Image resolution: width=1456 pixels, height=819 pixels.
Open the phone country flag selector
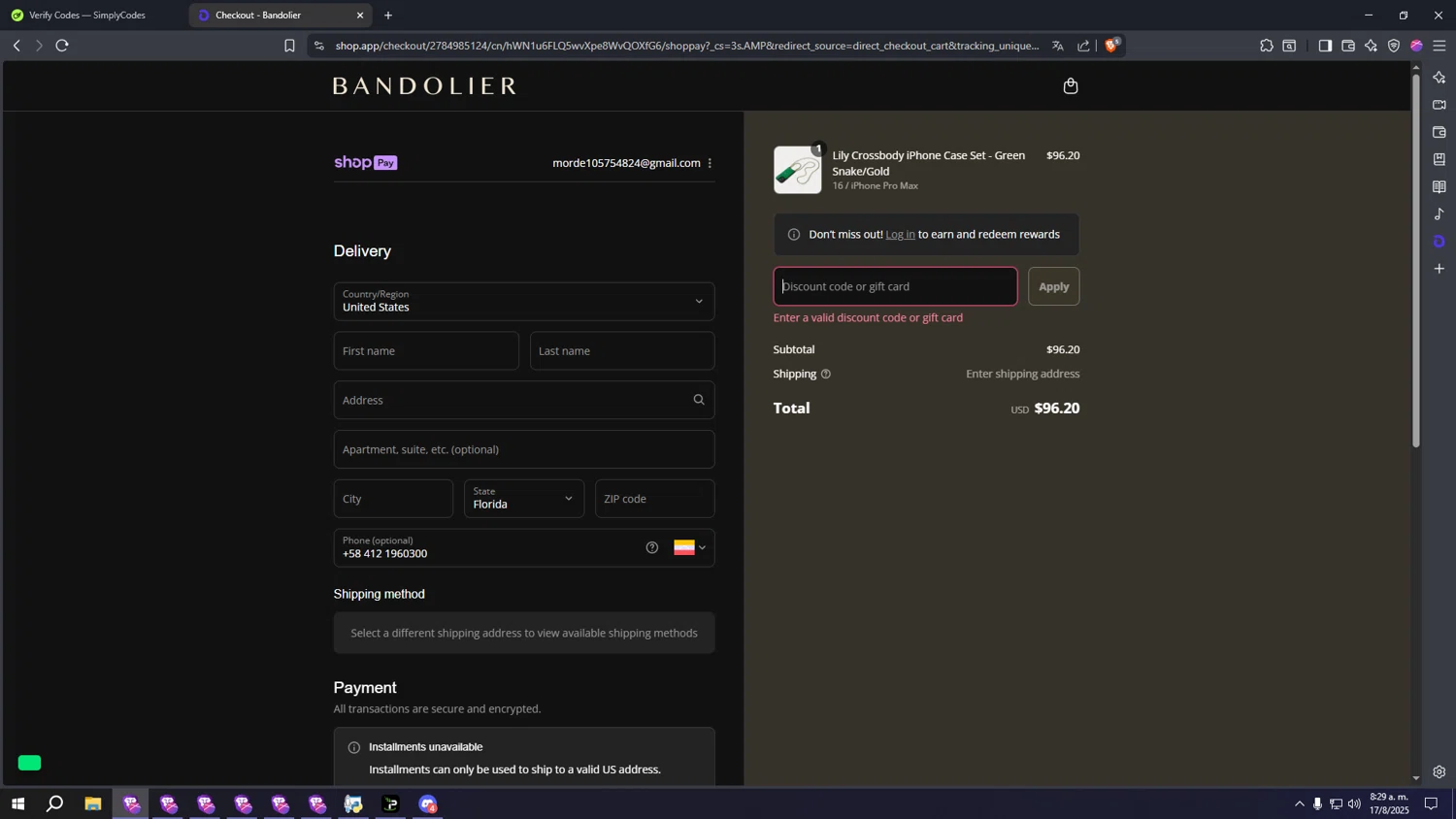pos(690,547)
